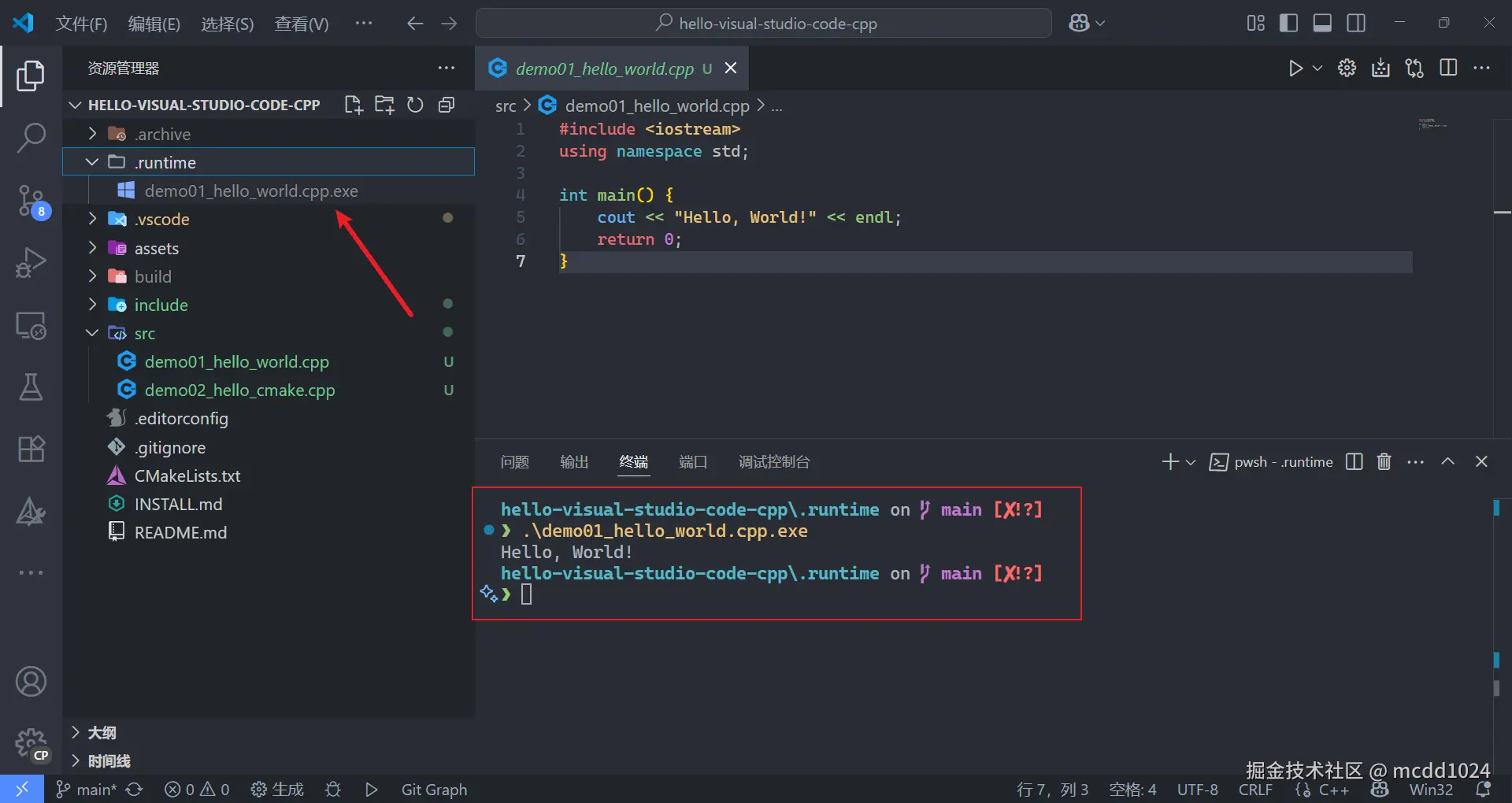1512x803 pixels.
Task: Open the run button dropdown arrow
Action: click(1317, 68)
